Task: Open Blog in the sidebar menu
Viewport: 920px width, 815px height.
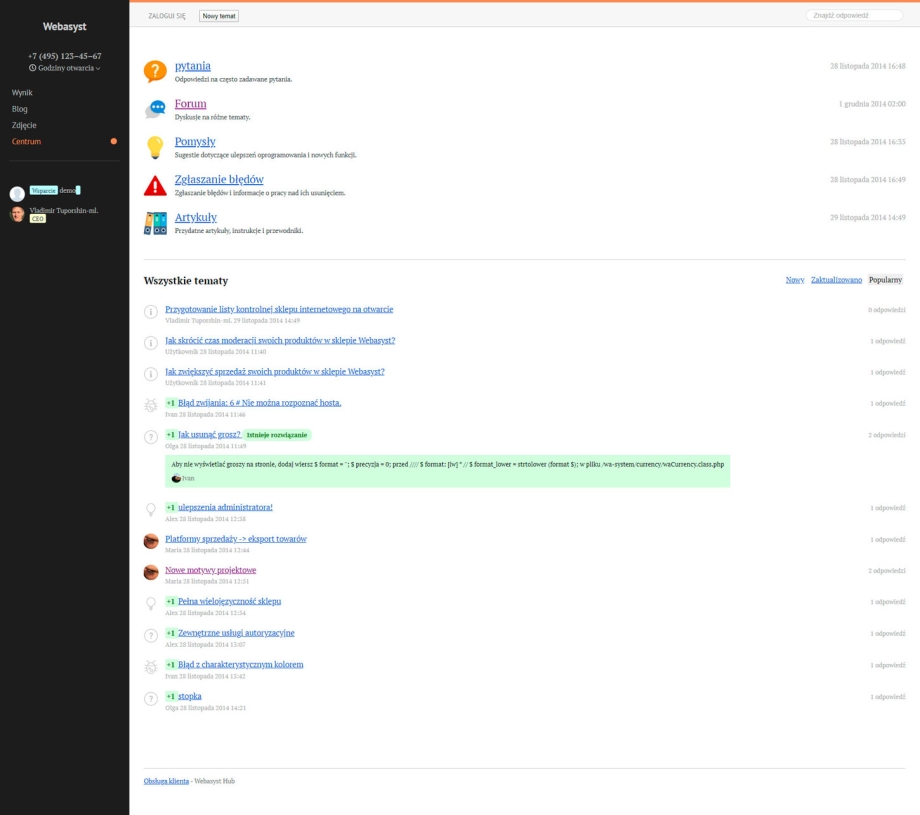Action: click(20, 109)
